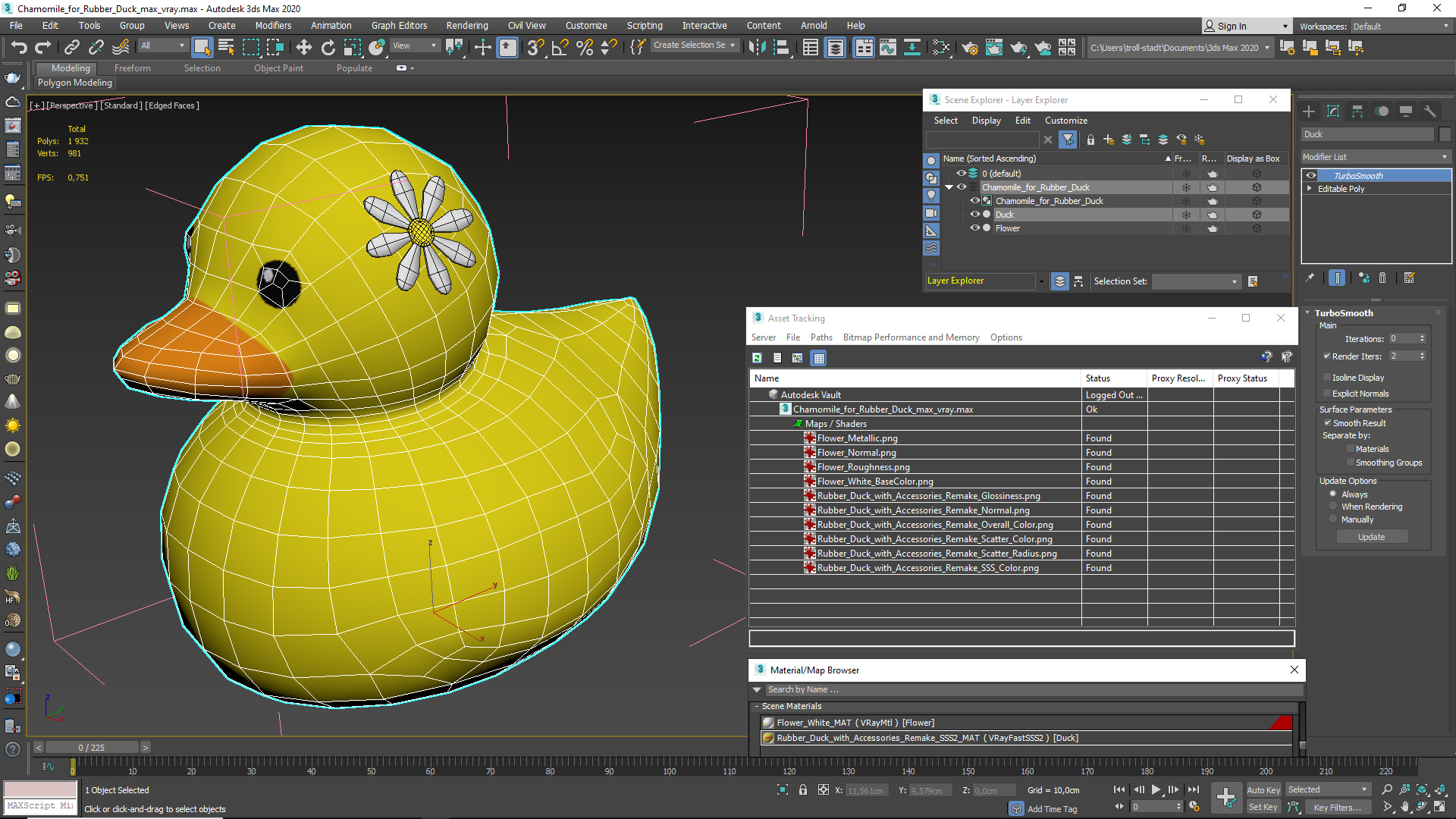
Task: Activate the Select Object tool
Action: [x=202, y=47]
